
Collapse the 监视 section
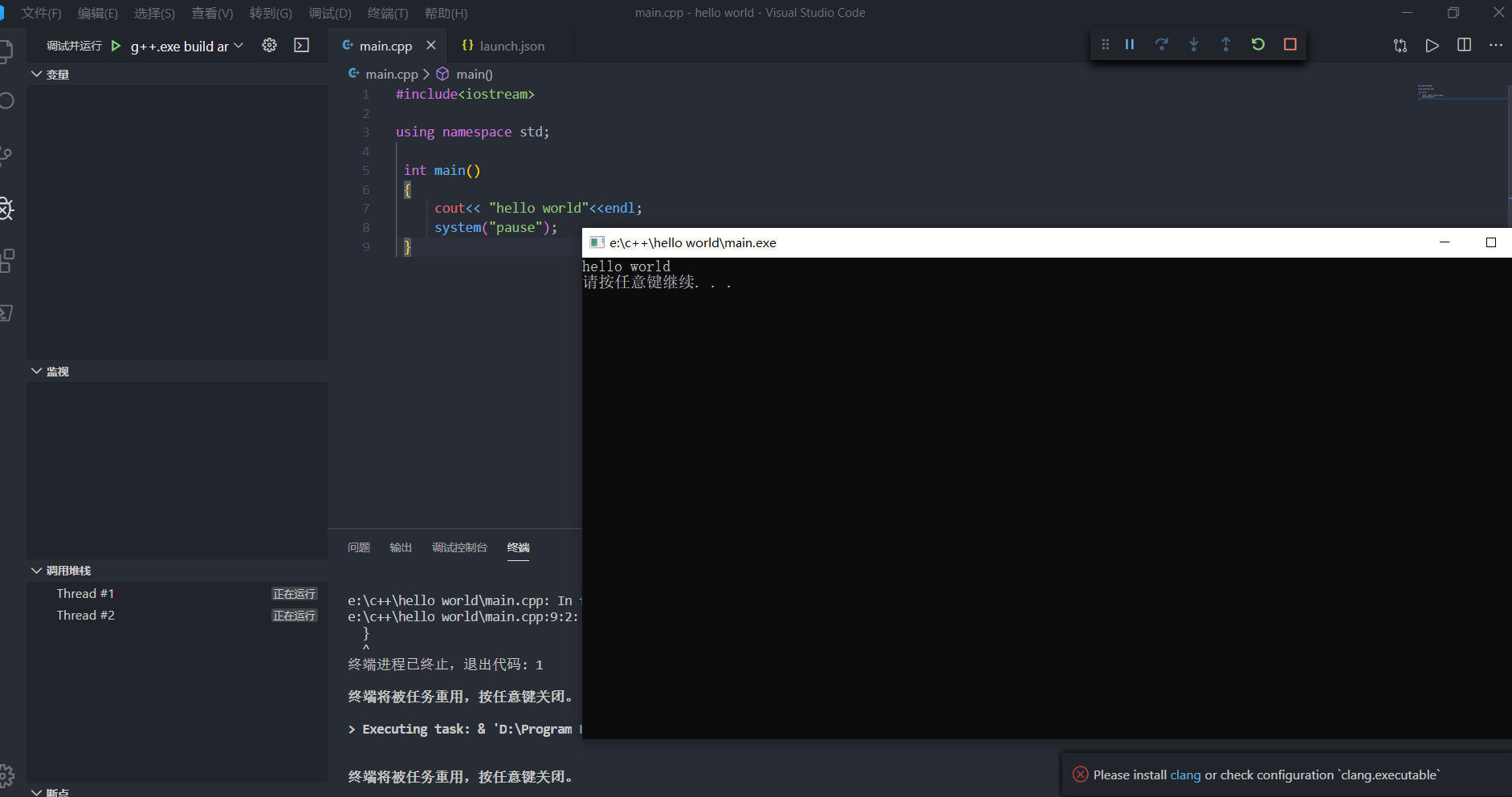point(37,371)
